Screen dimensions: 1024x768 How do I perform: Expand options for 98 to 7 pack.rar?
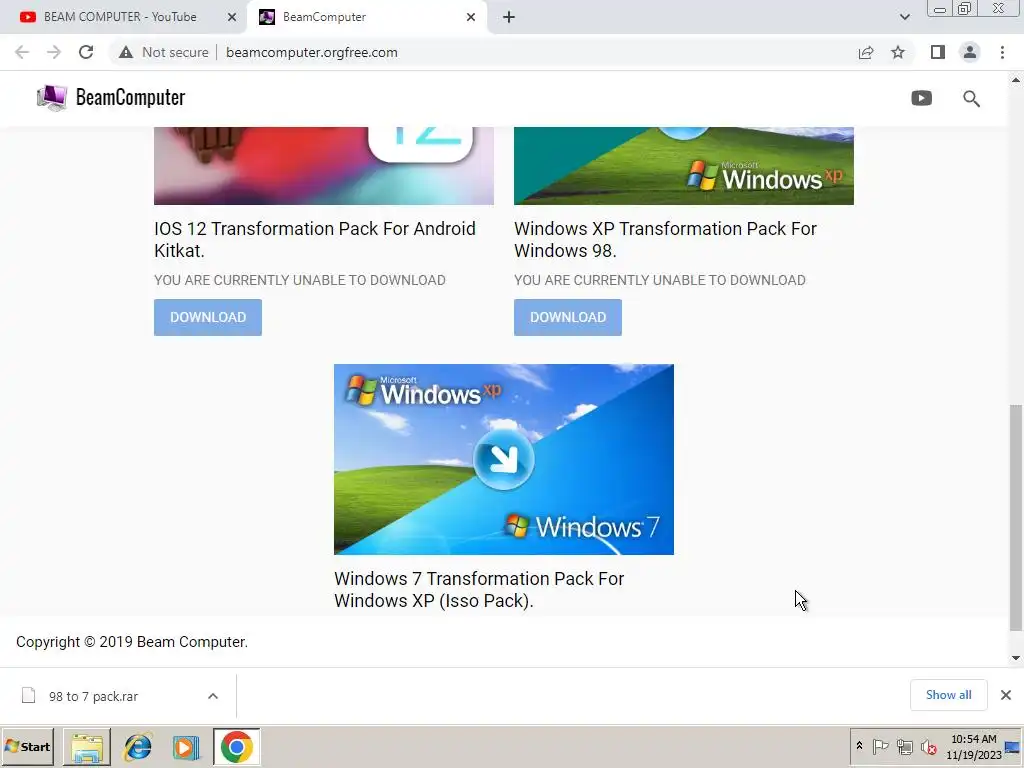click(x=213, y=696)
